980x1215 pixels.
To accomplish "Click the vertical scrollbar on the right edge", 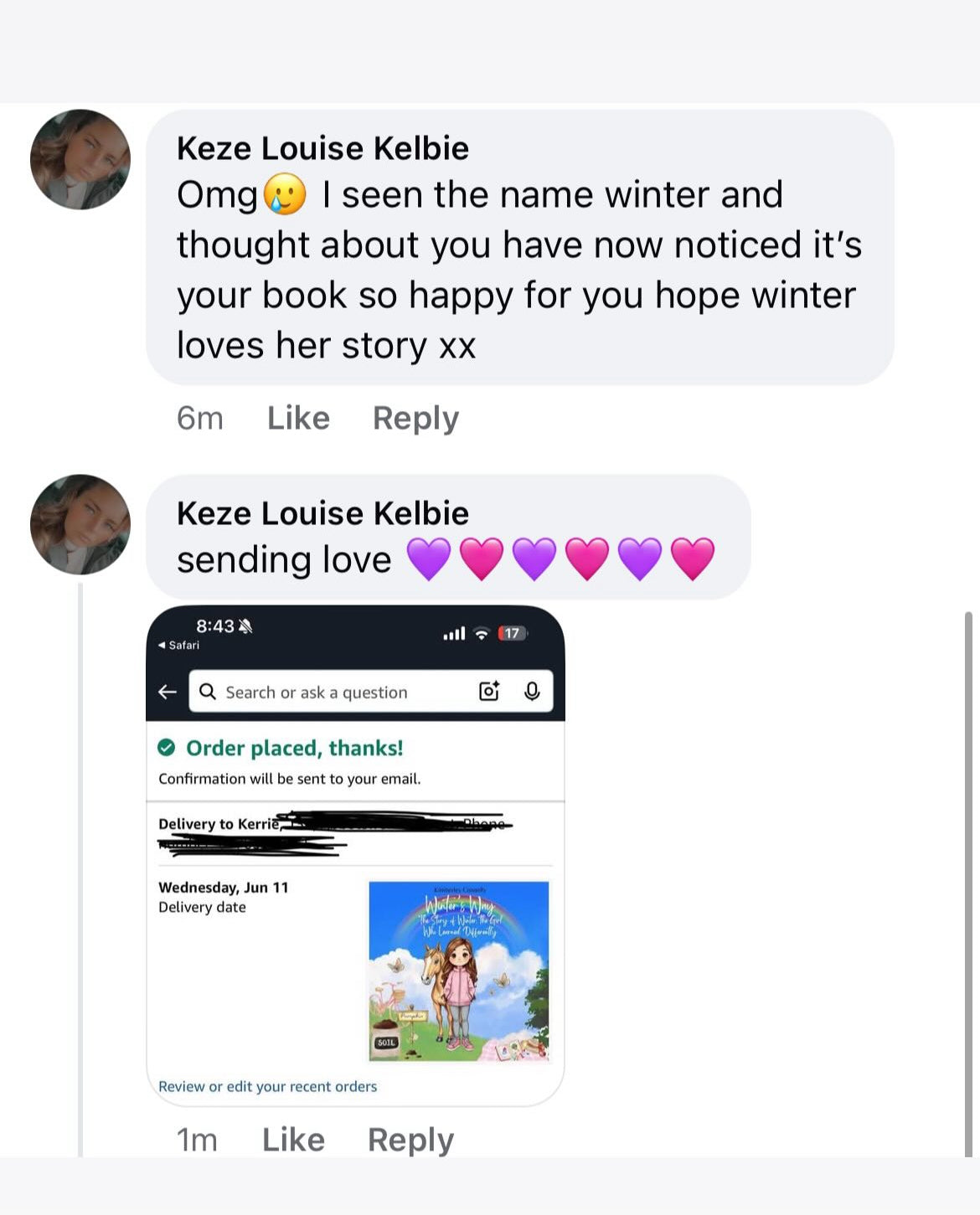I will [968, 883].
